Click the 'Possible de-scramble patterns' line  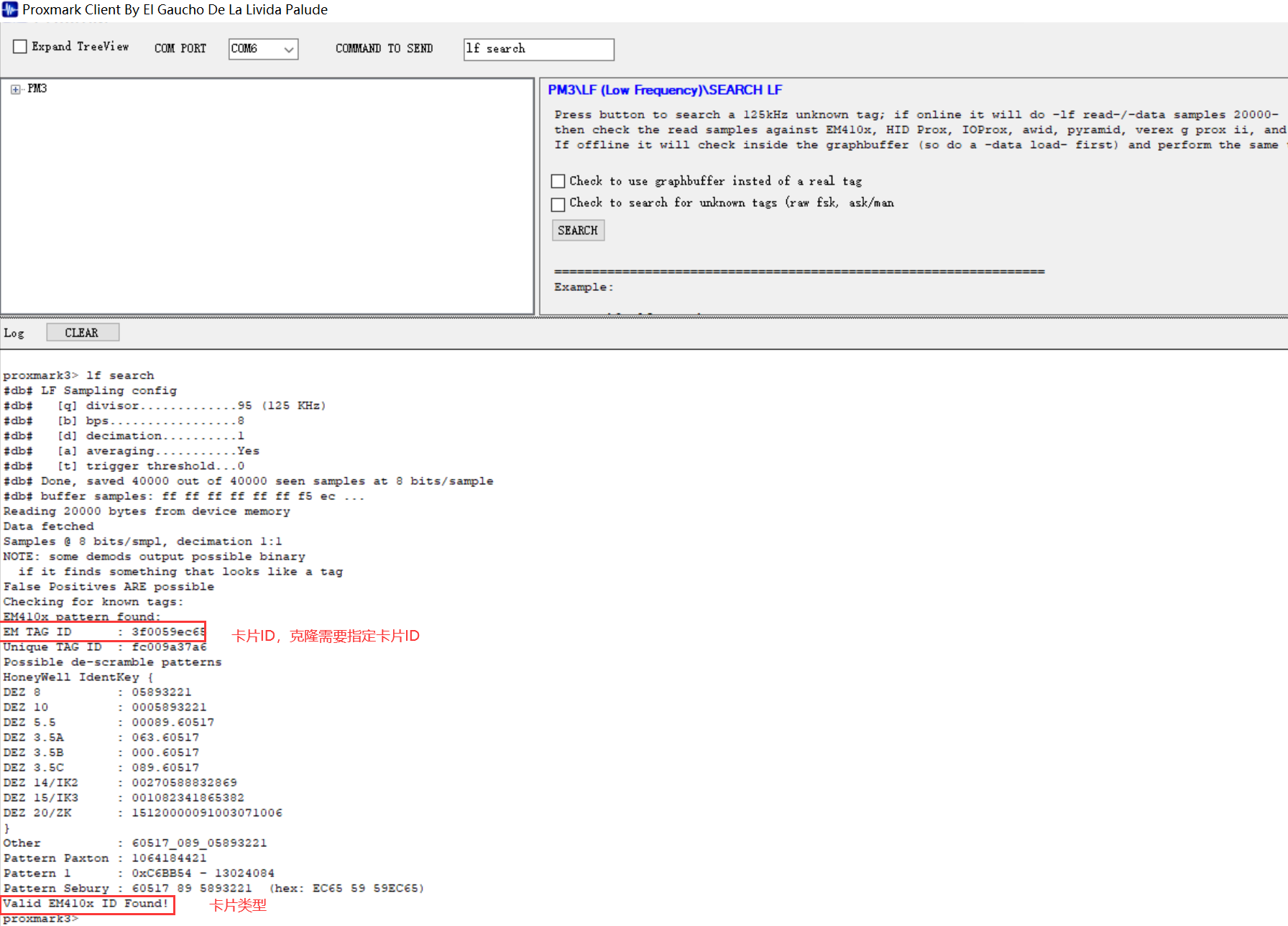point(112,662)
